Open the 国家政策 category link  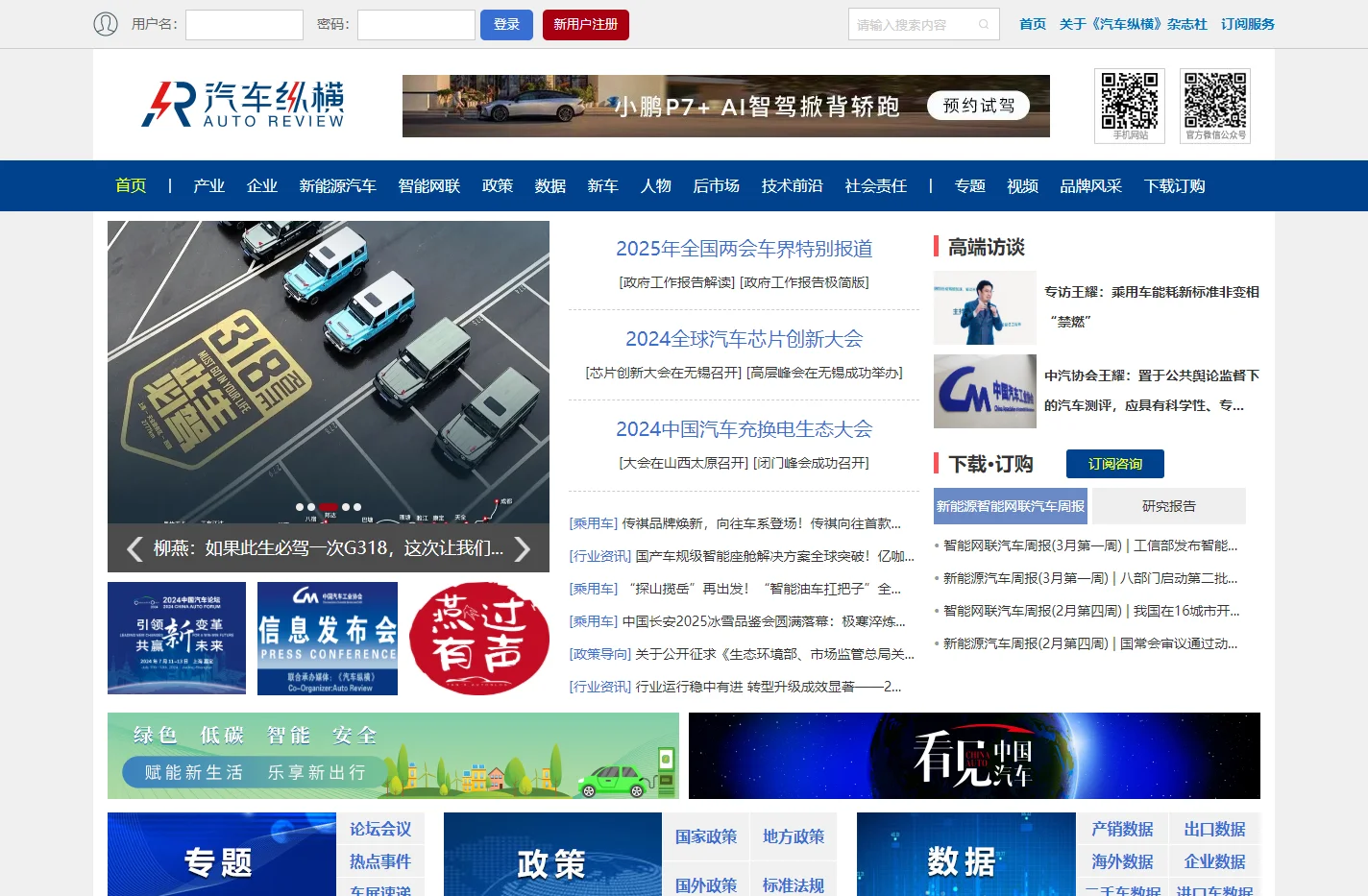[706, 836]
